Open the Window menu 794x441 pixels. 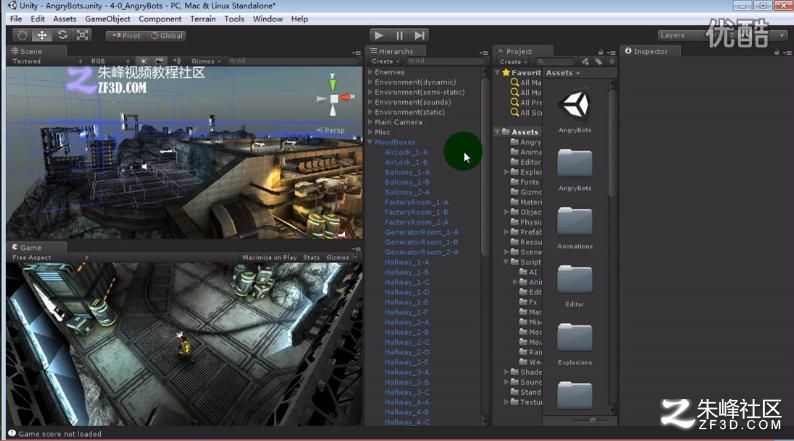(x=268, y=19)
